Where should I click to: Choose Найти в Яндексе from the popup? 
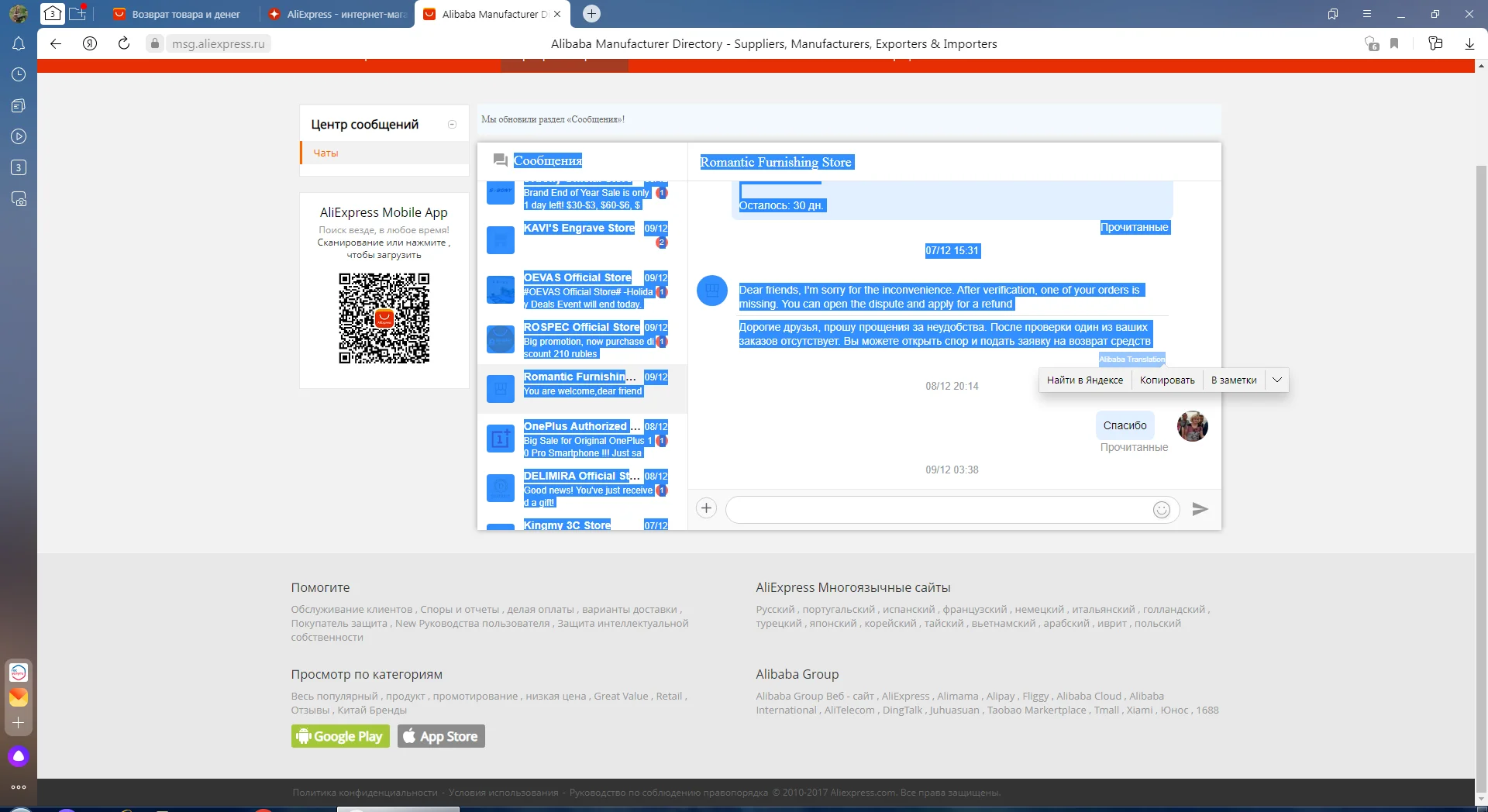[1085, 380]
